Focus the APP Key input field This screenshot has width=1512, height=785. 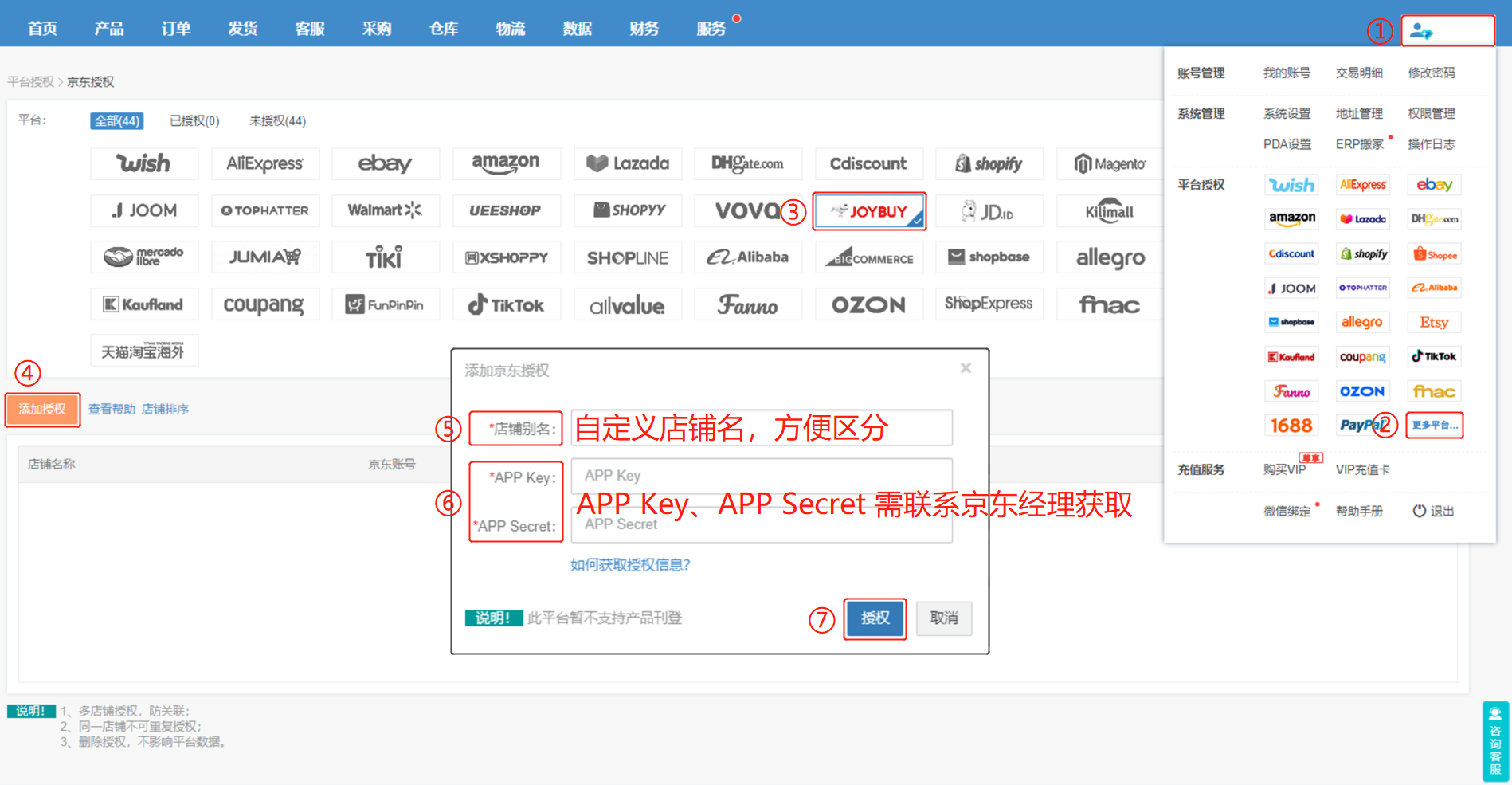pyautogui.click(x=762, y=476)
